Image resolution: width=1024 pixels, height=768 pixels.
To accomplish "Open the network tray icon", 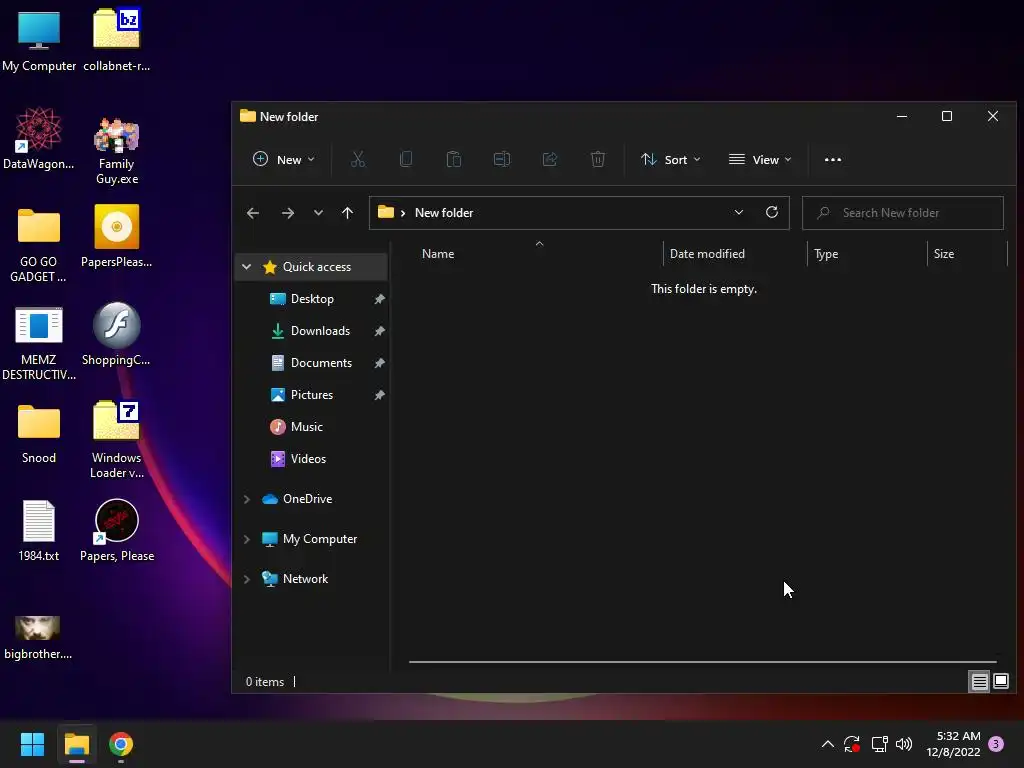I will [x=879, y=744].
